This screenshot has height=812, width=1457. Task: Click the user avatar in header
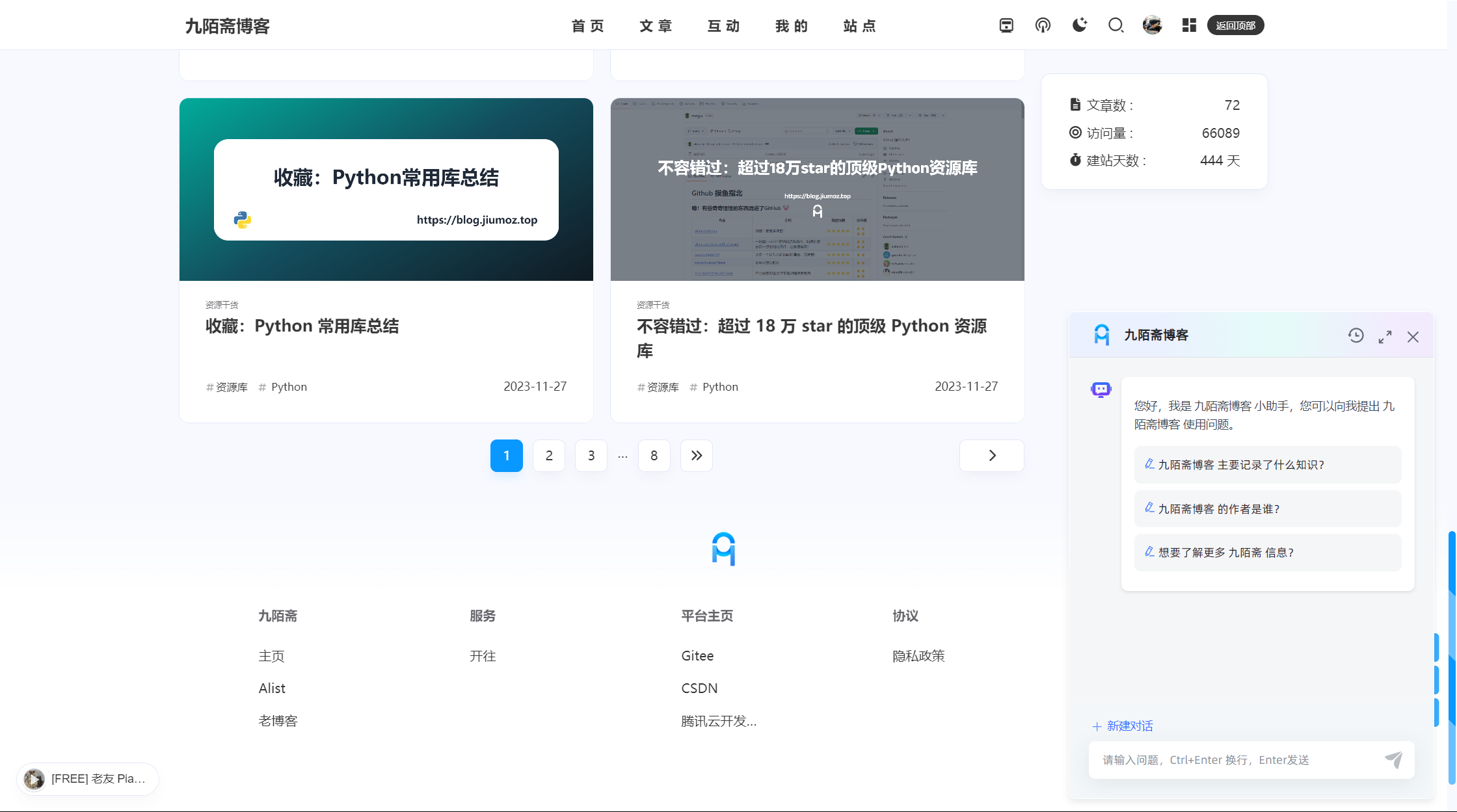(x=1152, y=25)
